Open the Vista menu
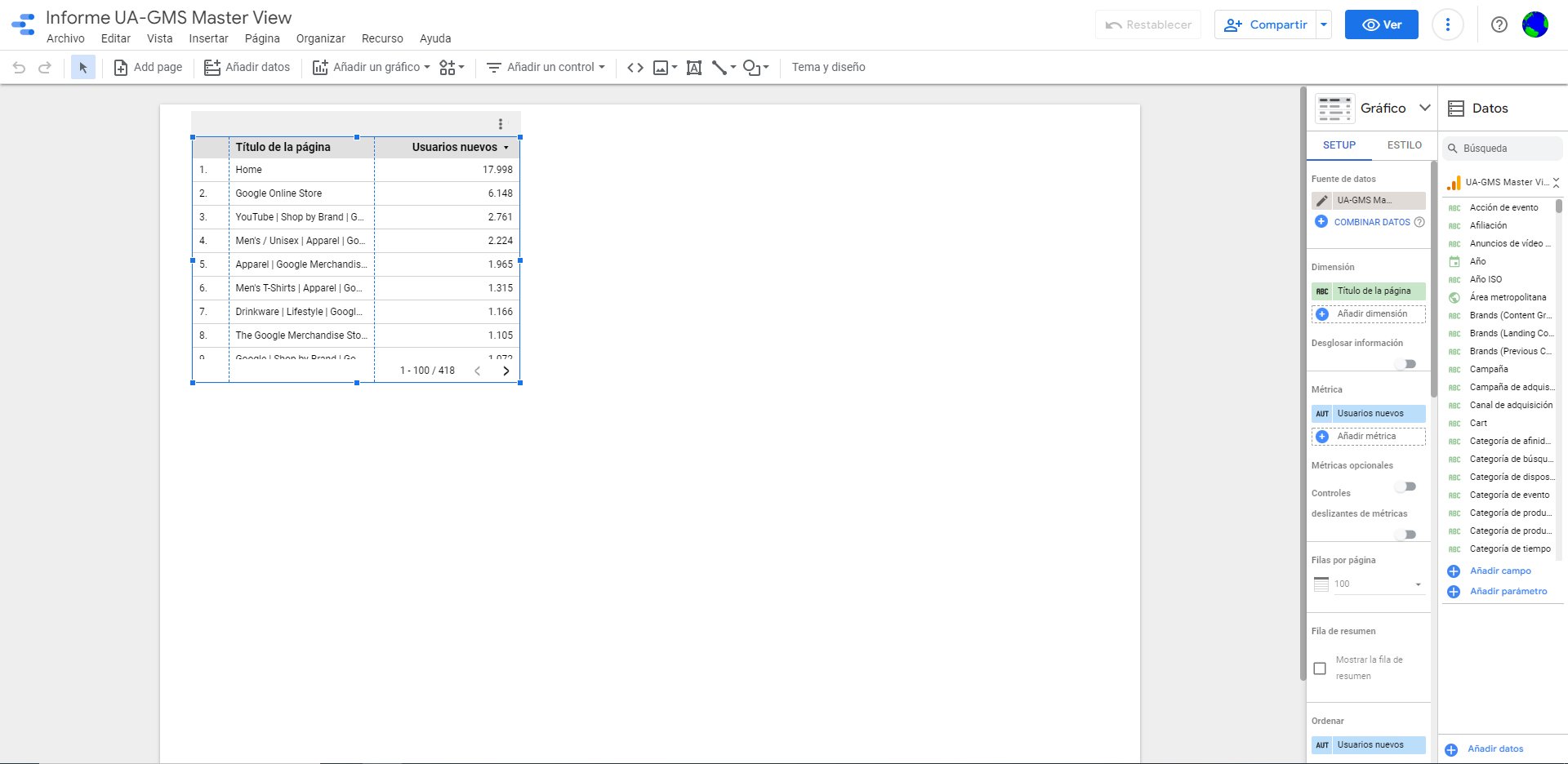 pos(160,38)
